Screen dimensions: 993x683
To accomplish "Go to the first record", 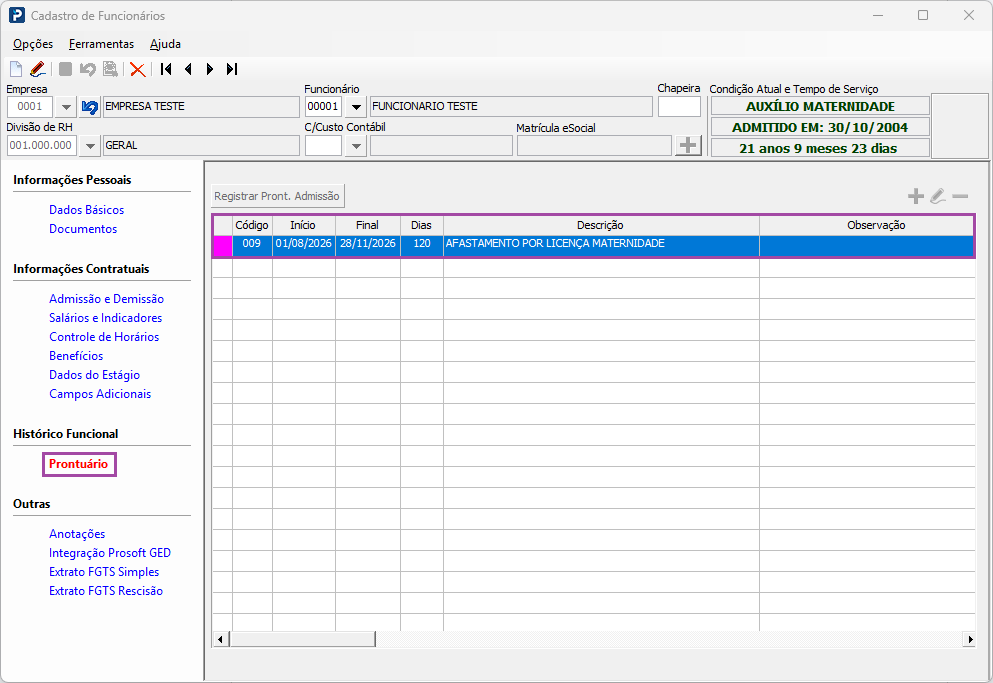I will pos(166,69).
